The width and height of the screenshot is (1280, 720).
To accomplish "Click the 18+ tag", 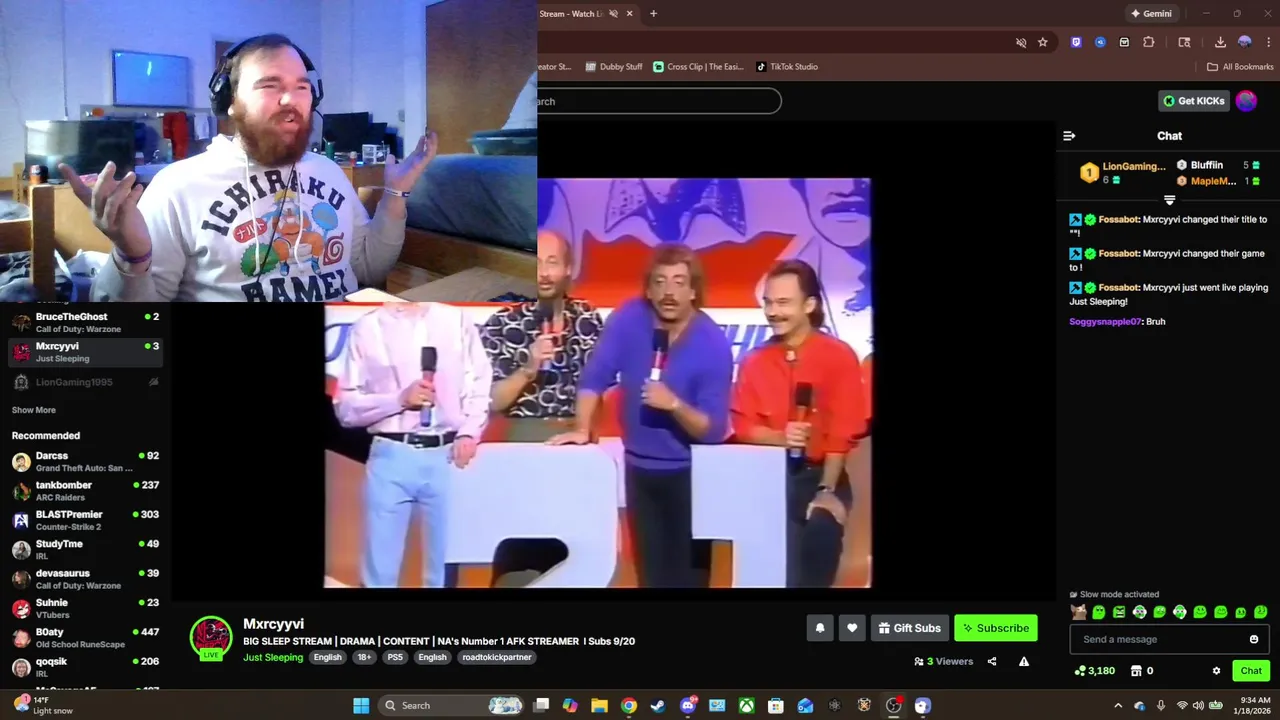I will tap(364, 657).
